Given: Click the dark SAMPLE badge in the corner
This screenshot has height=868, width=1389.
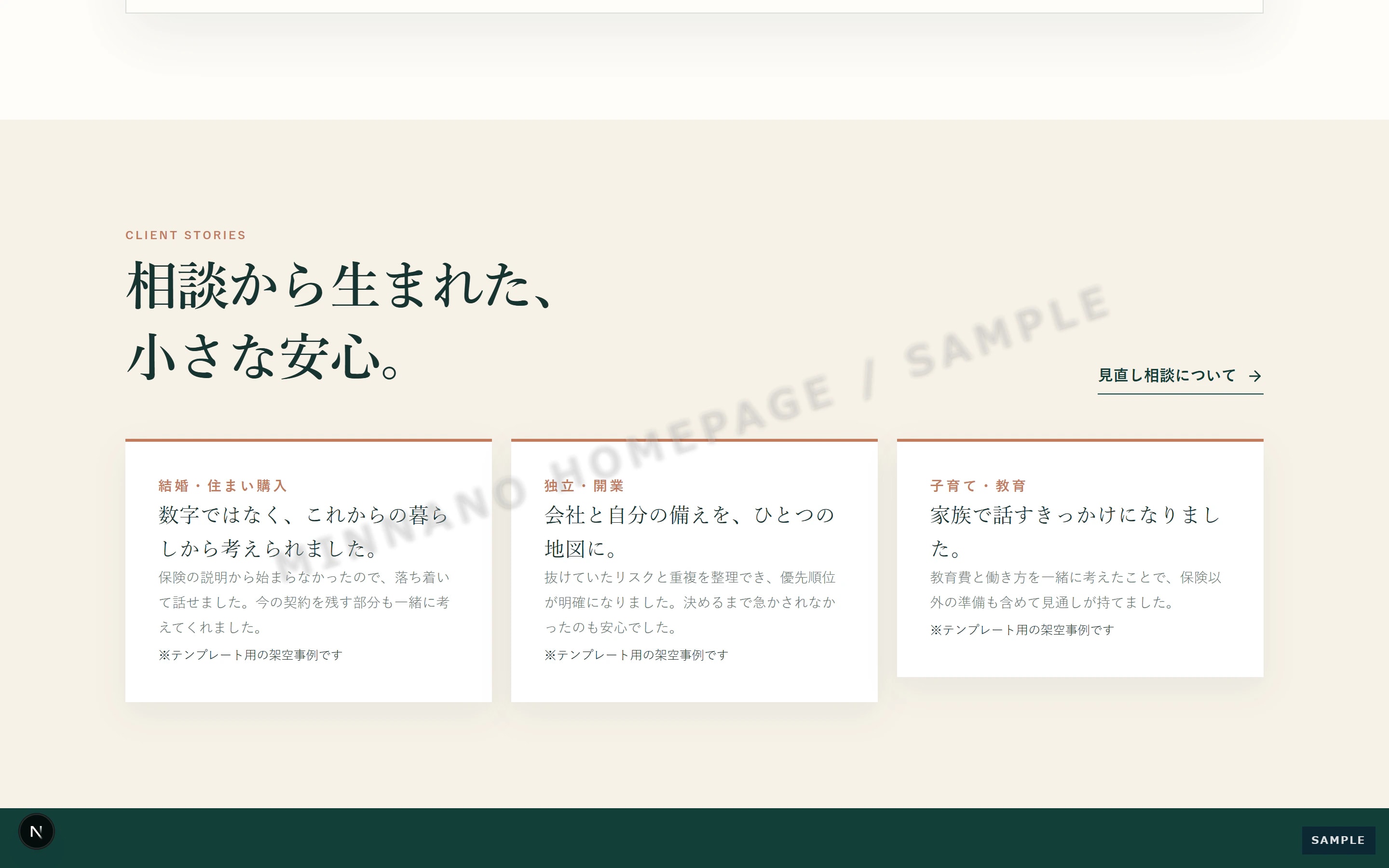Looking at the screenshot, I should click(x=1338, y=840).
